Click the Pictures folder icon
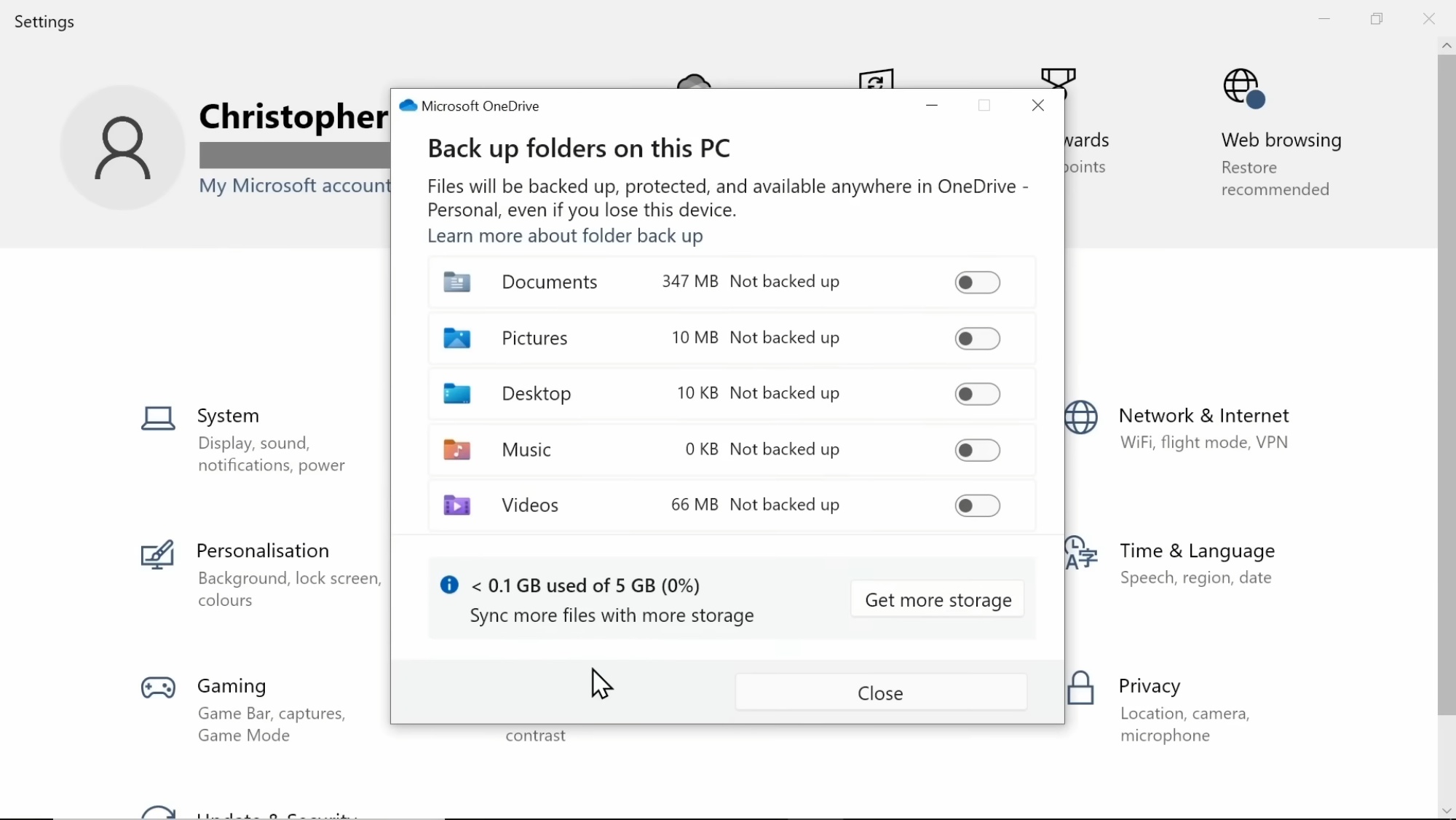The width and height of the screenshot is (1456, 820). click(x=457, y=338)
